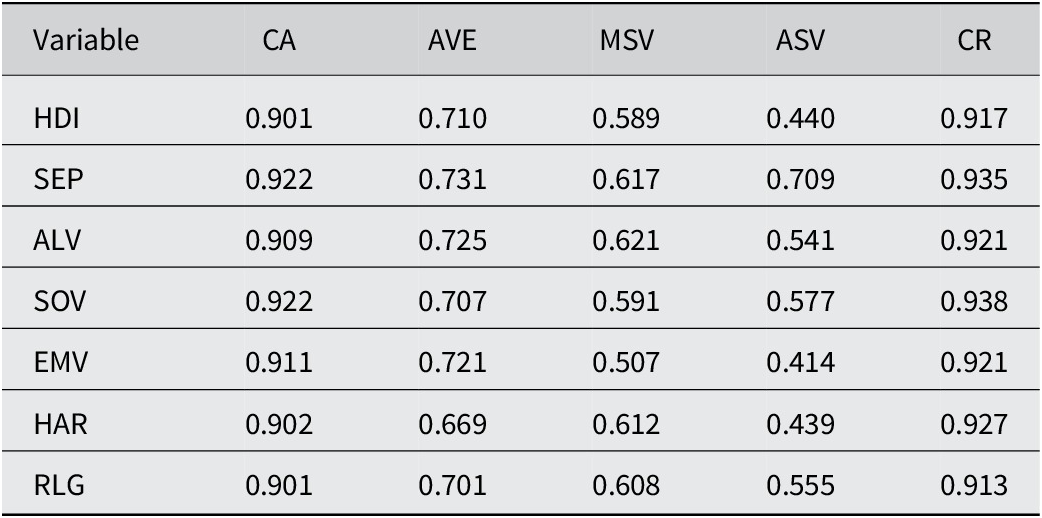The height and width of the screenshot is (518, 1042).
Task: Click SOV's CR value 0.938
Action: [974, 303]
